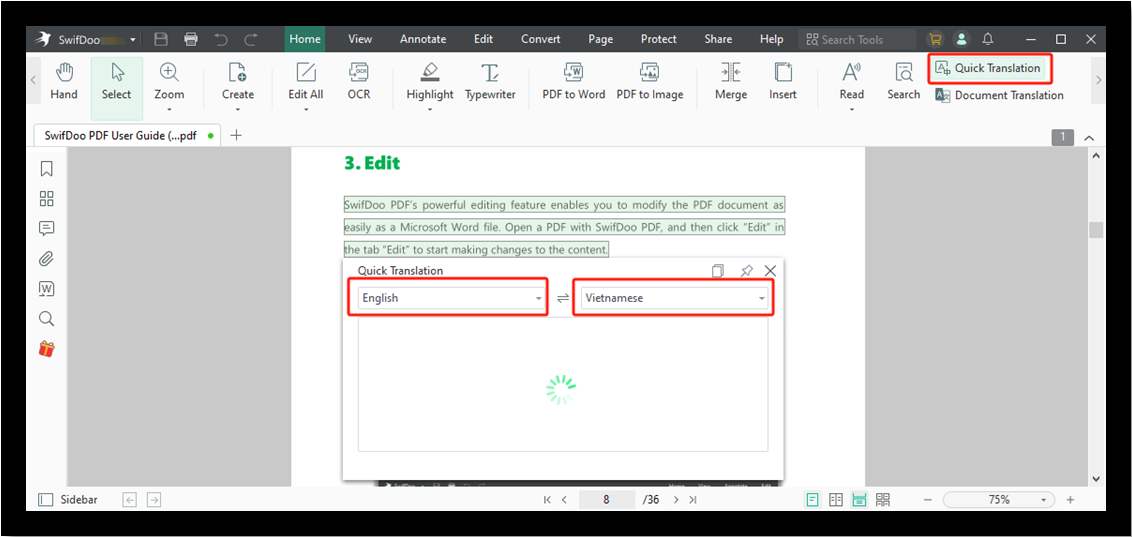This screenshot has height=537, width=1132.
Task: Click the Save disk icon
Action: [162, 39]
